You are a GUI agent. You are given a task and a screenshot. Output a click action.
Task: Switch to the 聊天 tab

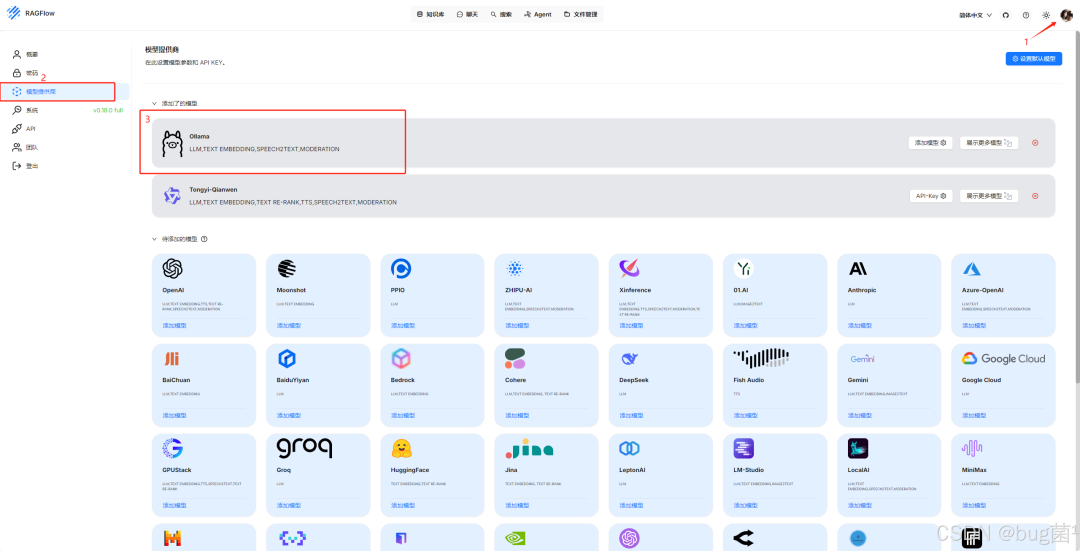click(x=468, y=14)
